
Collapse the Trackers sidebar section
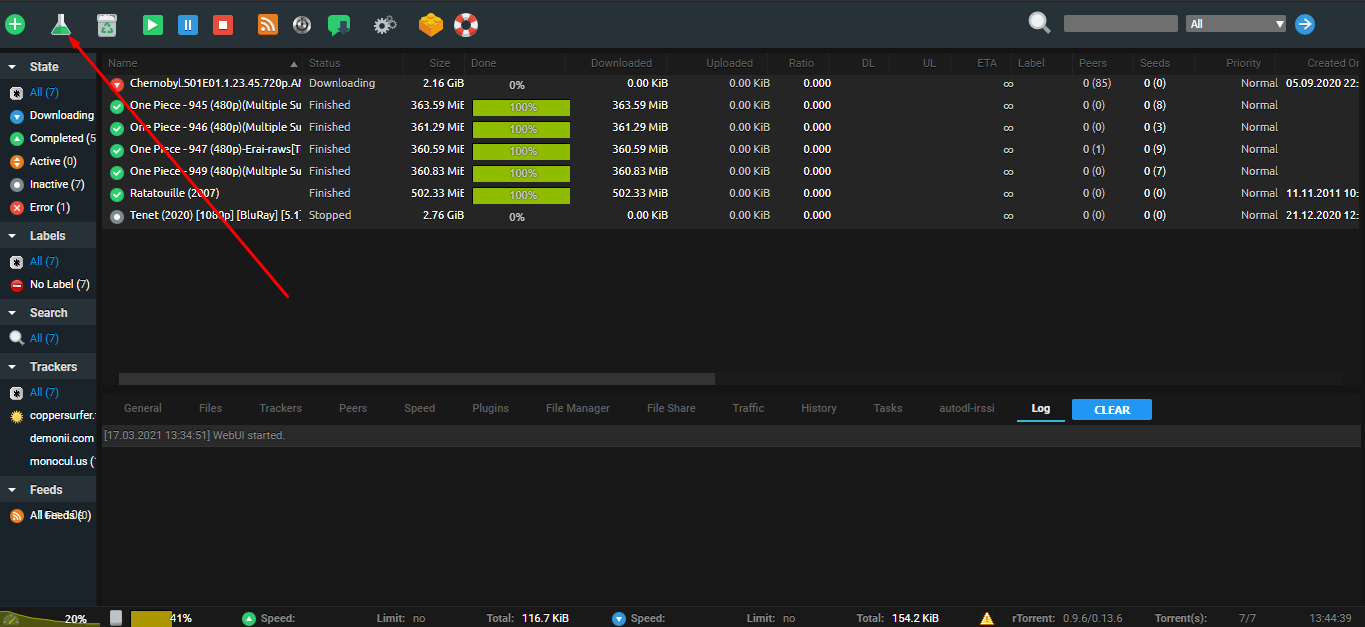[12, 366]
